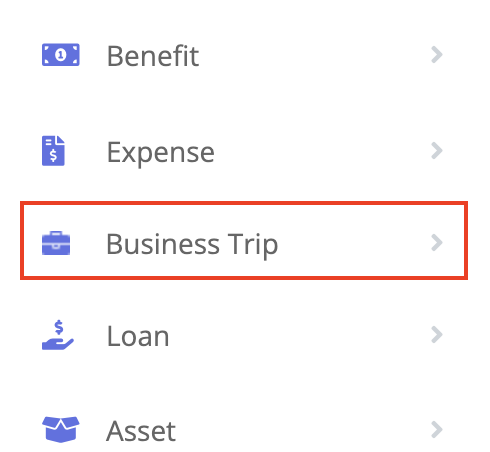Click empty space in the Benefit row
Image resolution: width=490 pixels, height=452 pixels.
coord(313,55)
